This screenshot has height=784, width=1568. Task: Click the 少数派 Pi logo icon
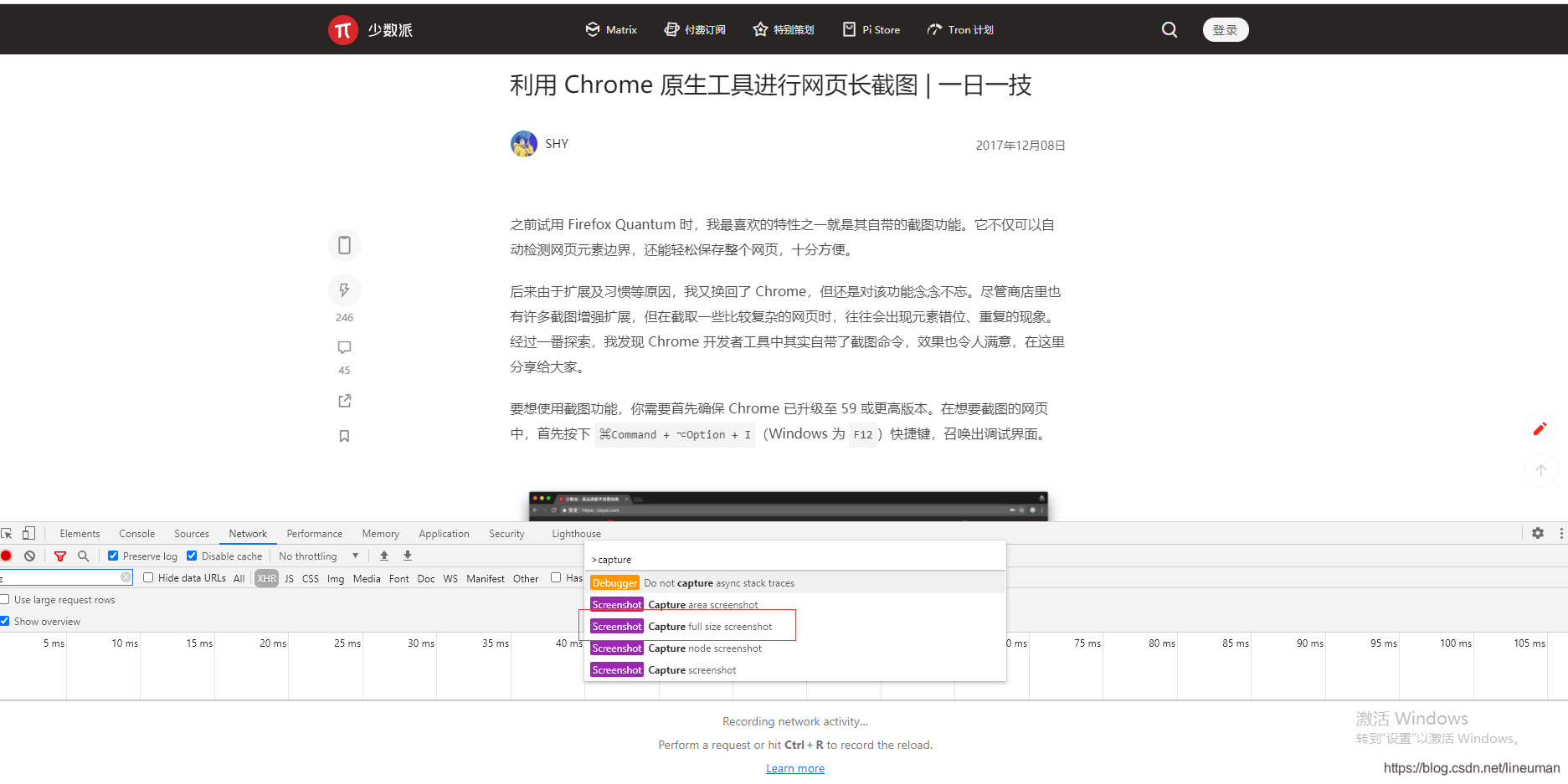coord(343,30)
